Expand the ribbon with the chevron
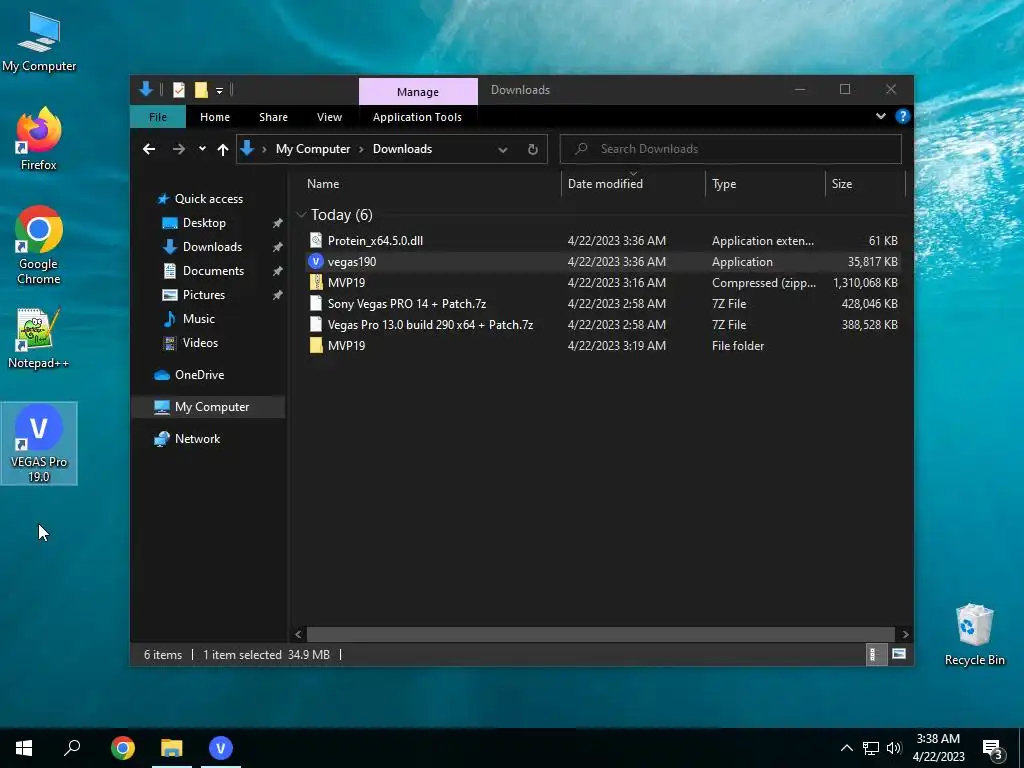The height and width of the screenshot is (768, 1024). point(880,116)
